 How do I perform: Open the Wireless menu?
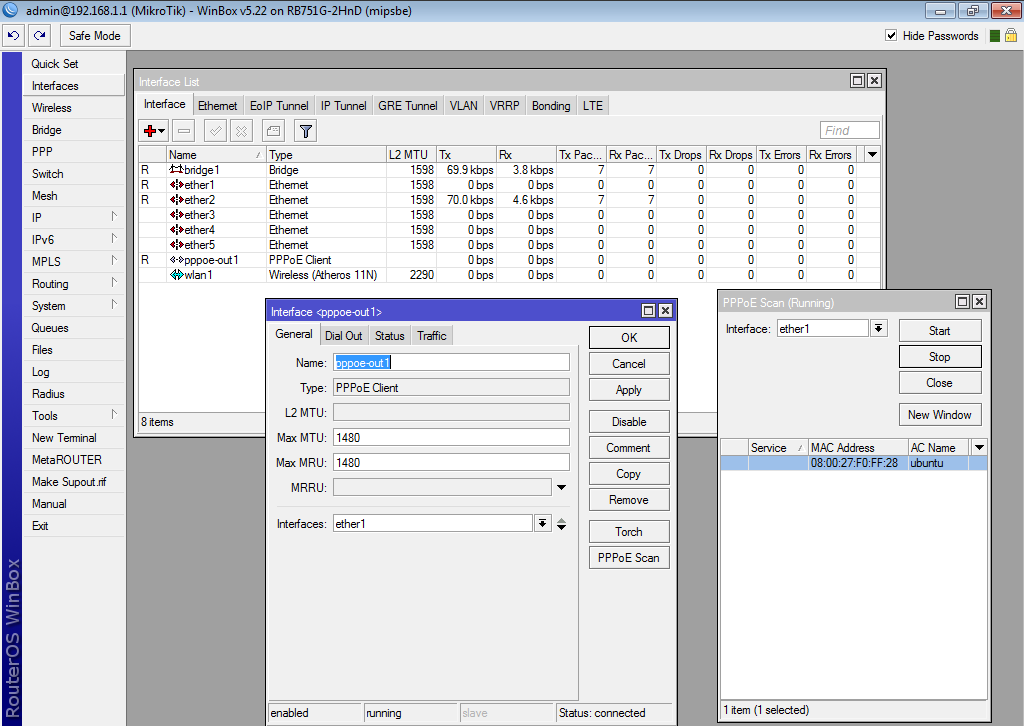click(74, 108)
